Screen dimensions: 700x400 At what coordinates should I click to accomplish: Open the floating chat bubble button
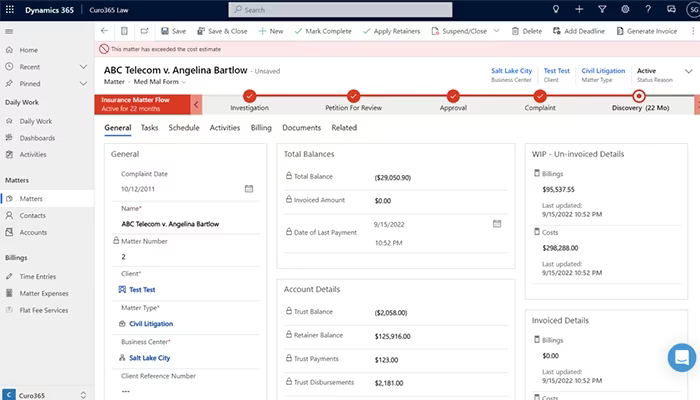(682, 357)
